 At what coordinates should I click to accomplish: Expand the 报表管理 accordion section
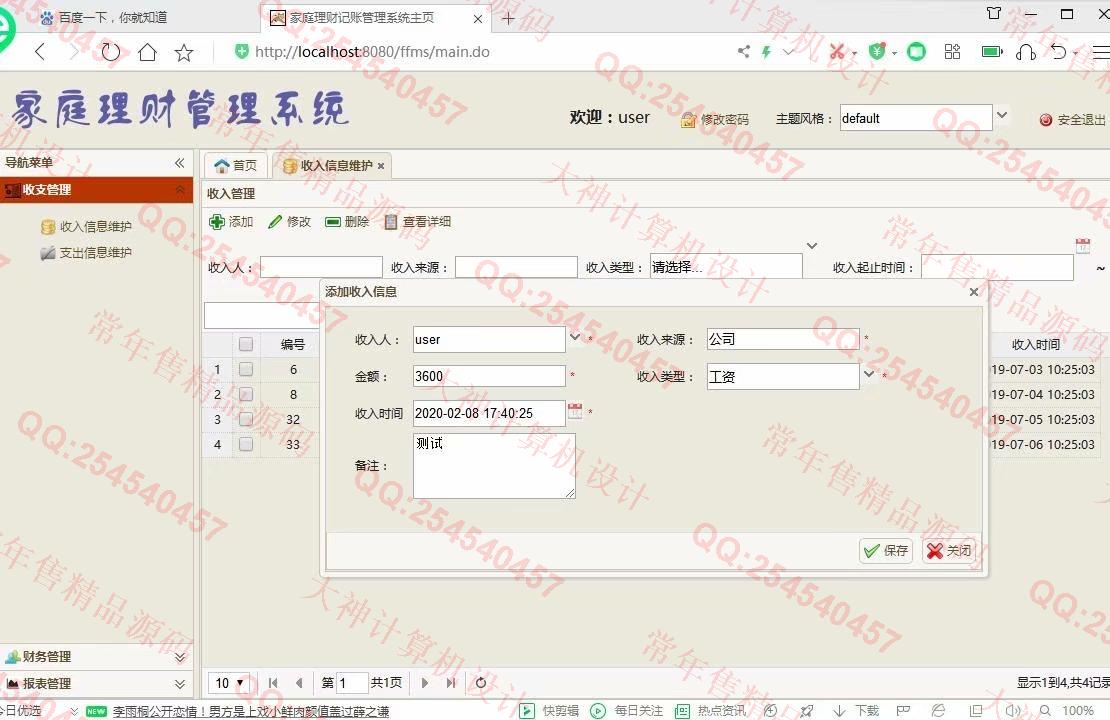180,684
